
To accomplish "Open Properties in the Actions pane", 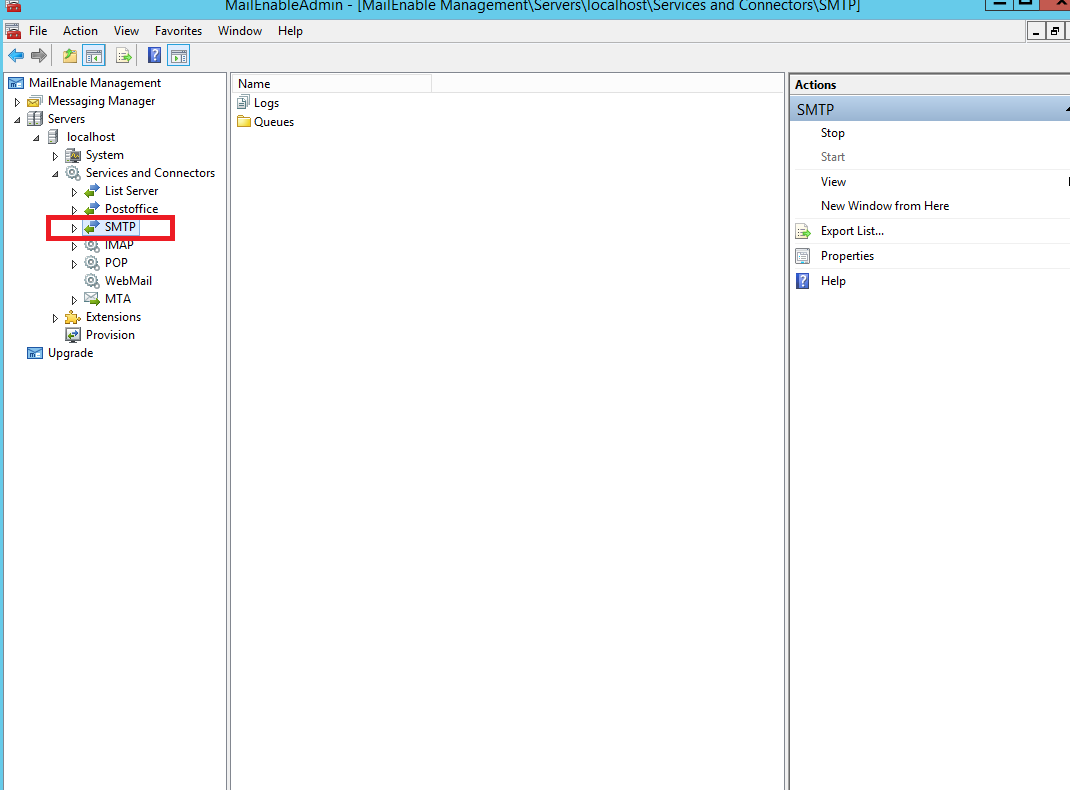I will [x=847, y=256].
